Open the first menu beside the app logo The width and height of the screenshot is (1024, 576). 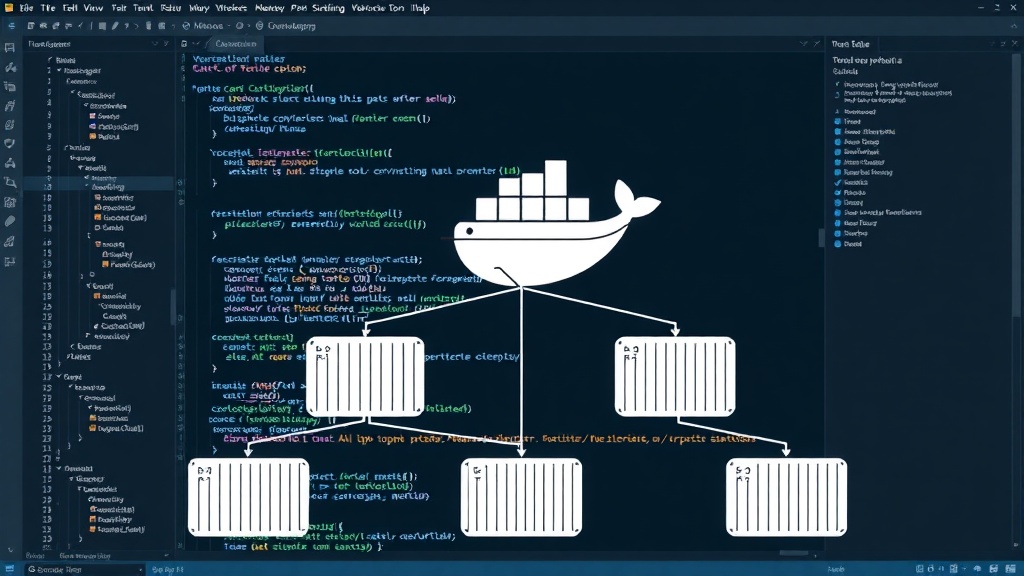[x=26, y=8]
